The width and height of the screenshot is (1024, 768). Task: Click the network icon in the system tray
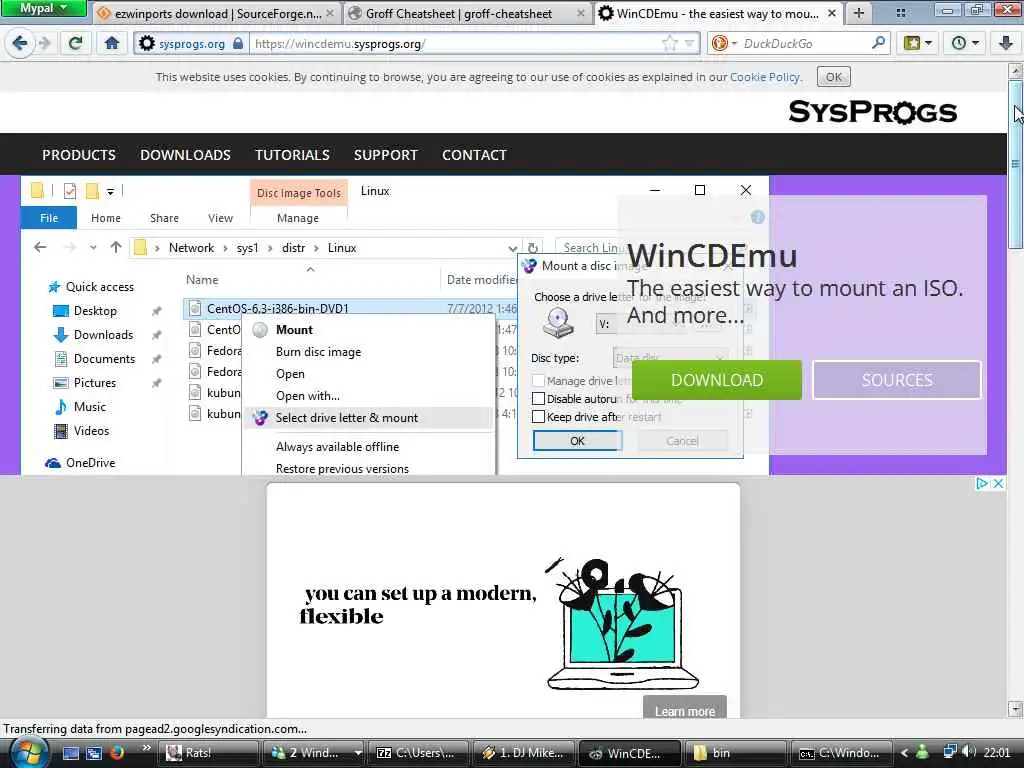[950, 752]
